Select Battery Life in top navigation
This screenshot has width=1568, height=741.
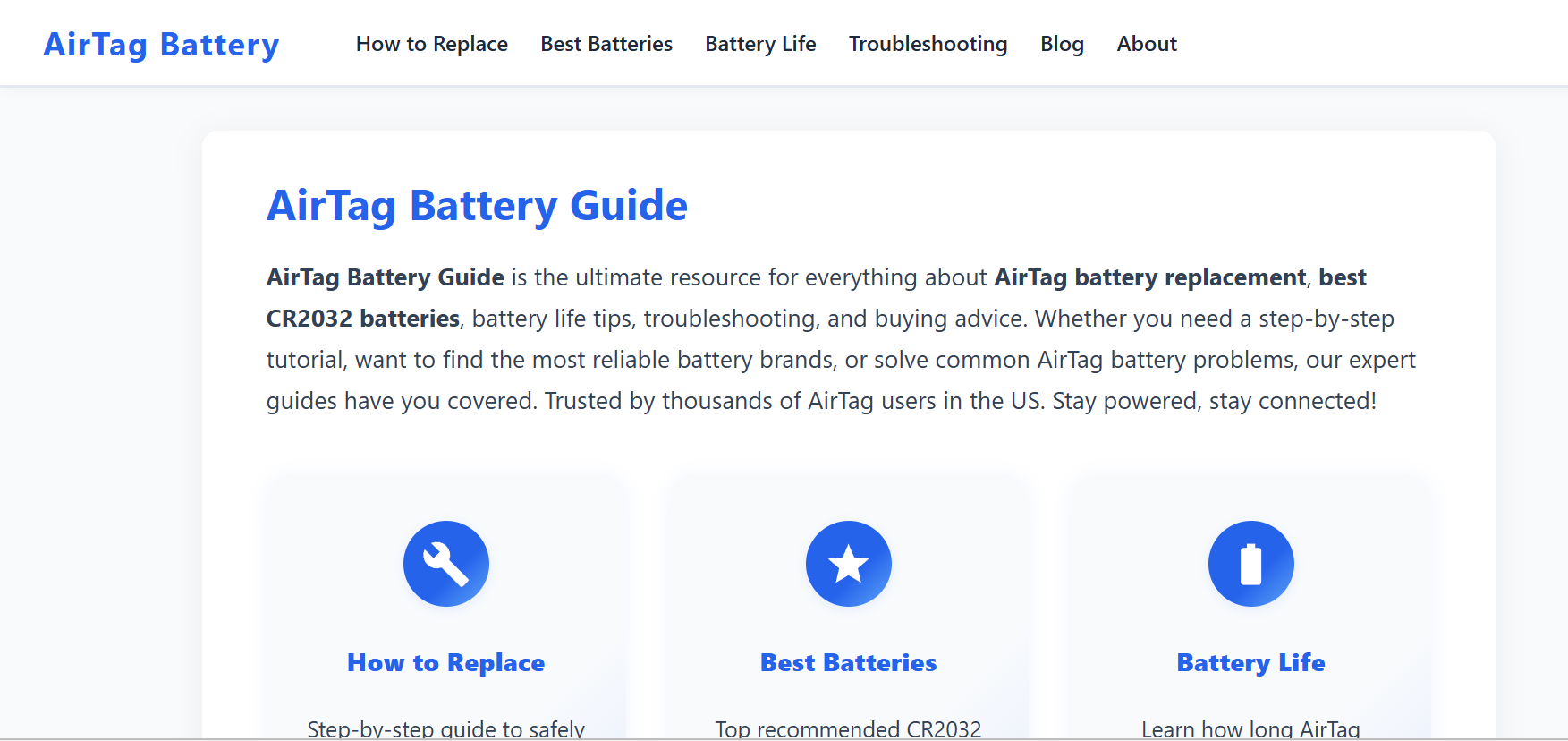760,44
